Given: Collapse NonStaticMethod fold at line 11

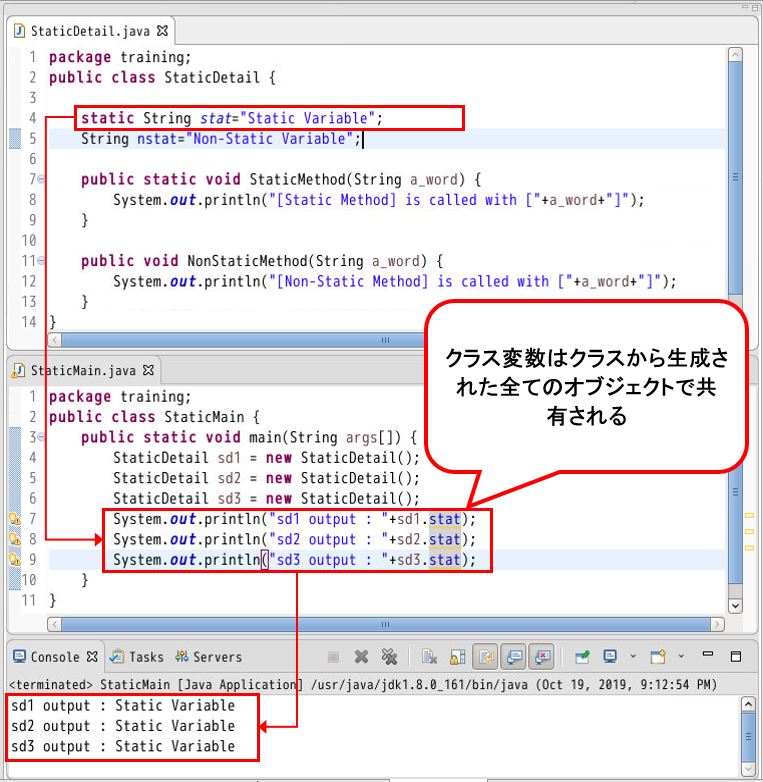Looking at the screenshot, I should pyautogui.click(x=41, y=260).
